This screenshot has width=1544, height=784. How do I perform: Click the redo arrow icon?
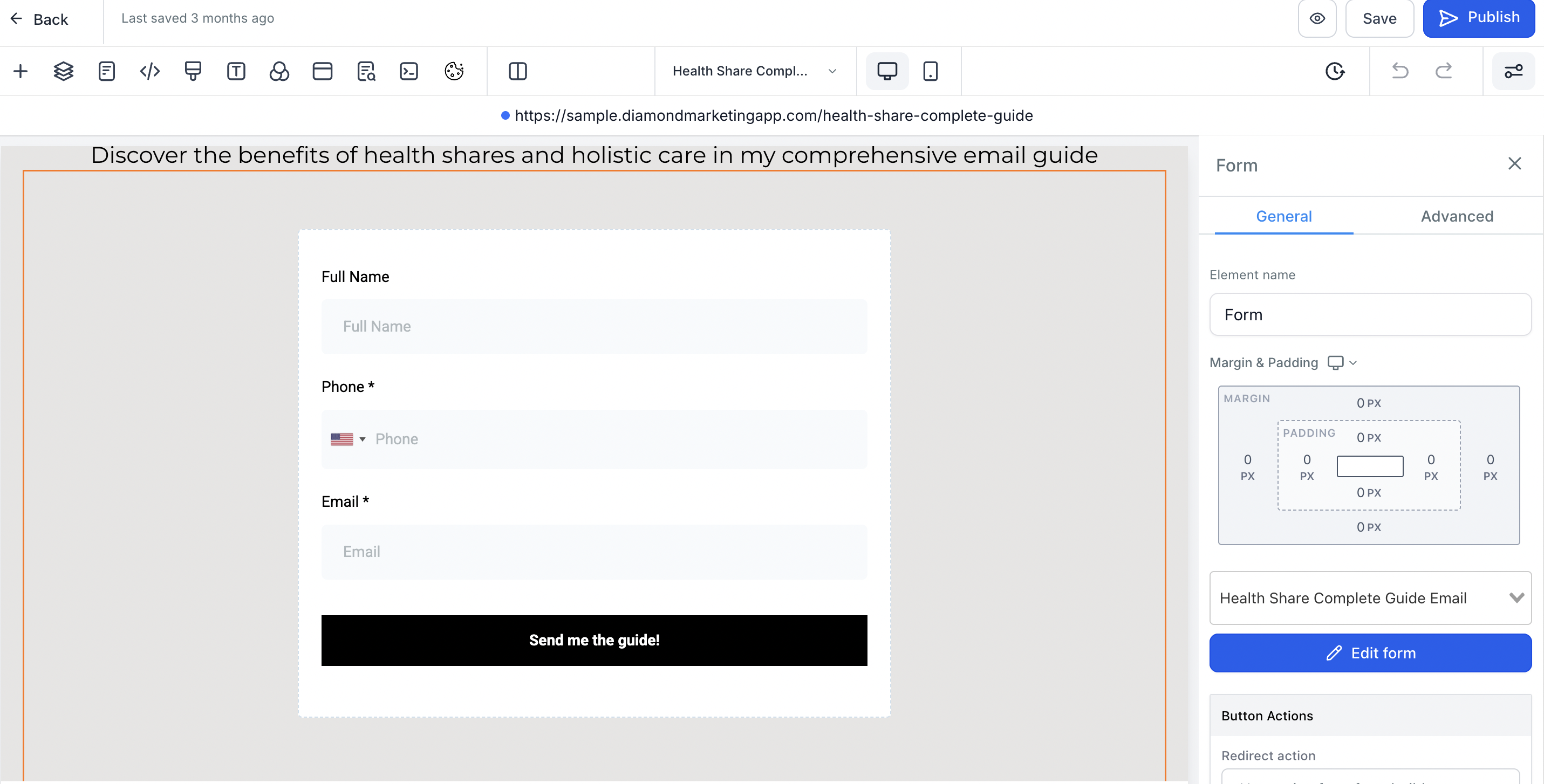(1444, 71)
